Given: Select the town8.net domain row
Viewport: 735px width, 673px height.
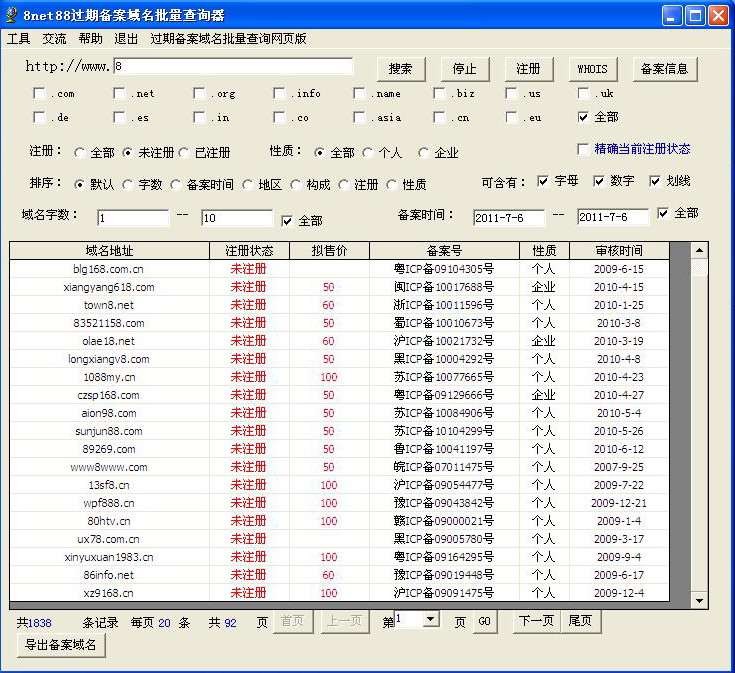Looking at the screenshot, I should point(339,305).
